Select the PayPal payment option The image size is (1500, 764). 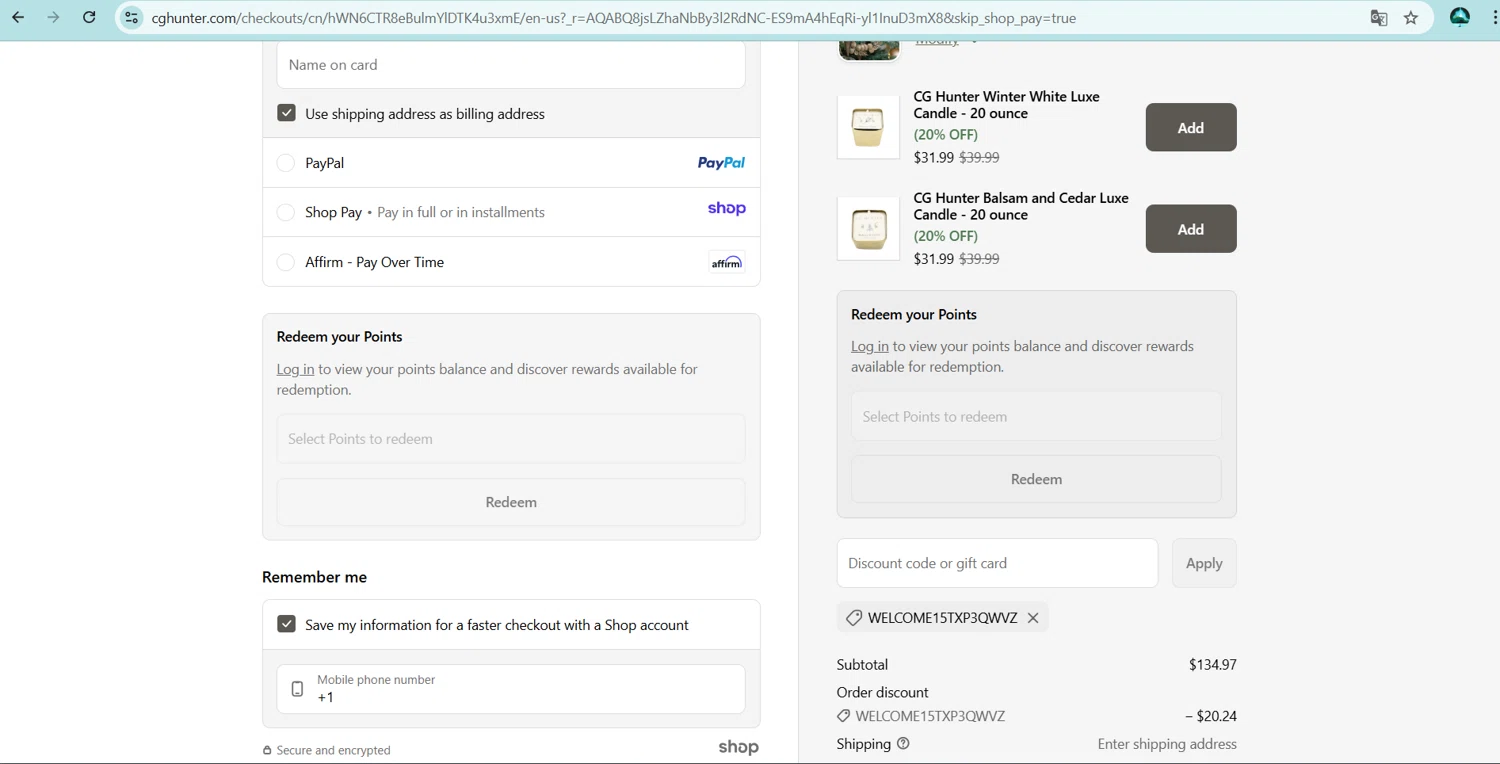click(x=286, y=163)
